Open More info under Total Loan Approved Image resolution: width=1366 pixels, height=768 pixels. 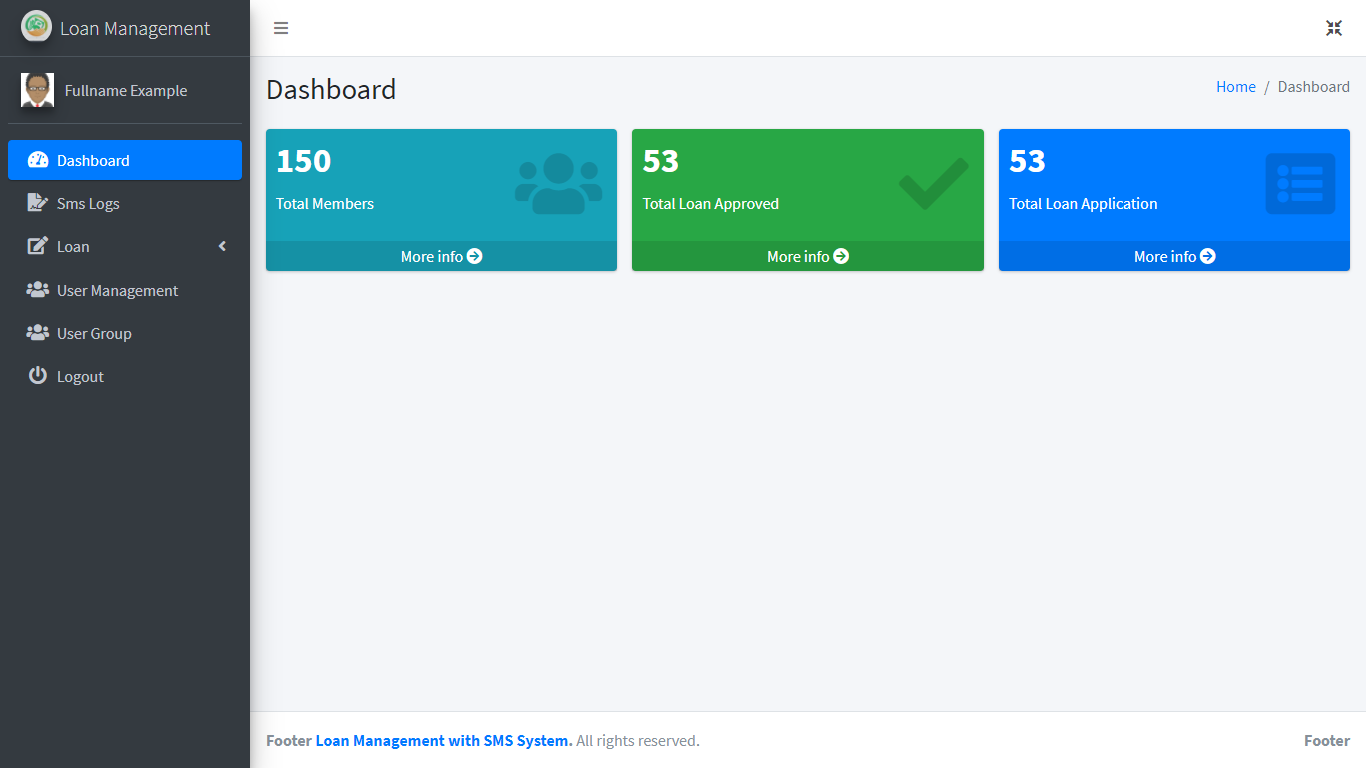tap(808, 256)
